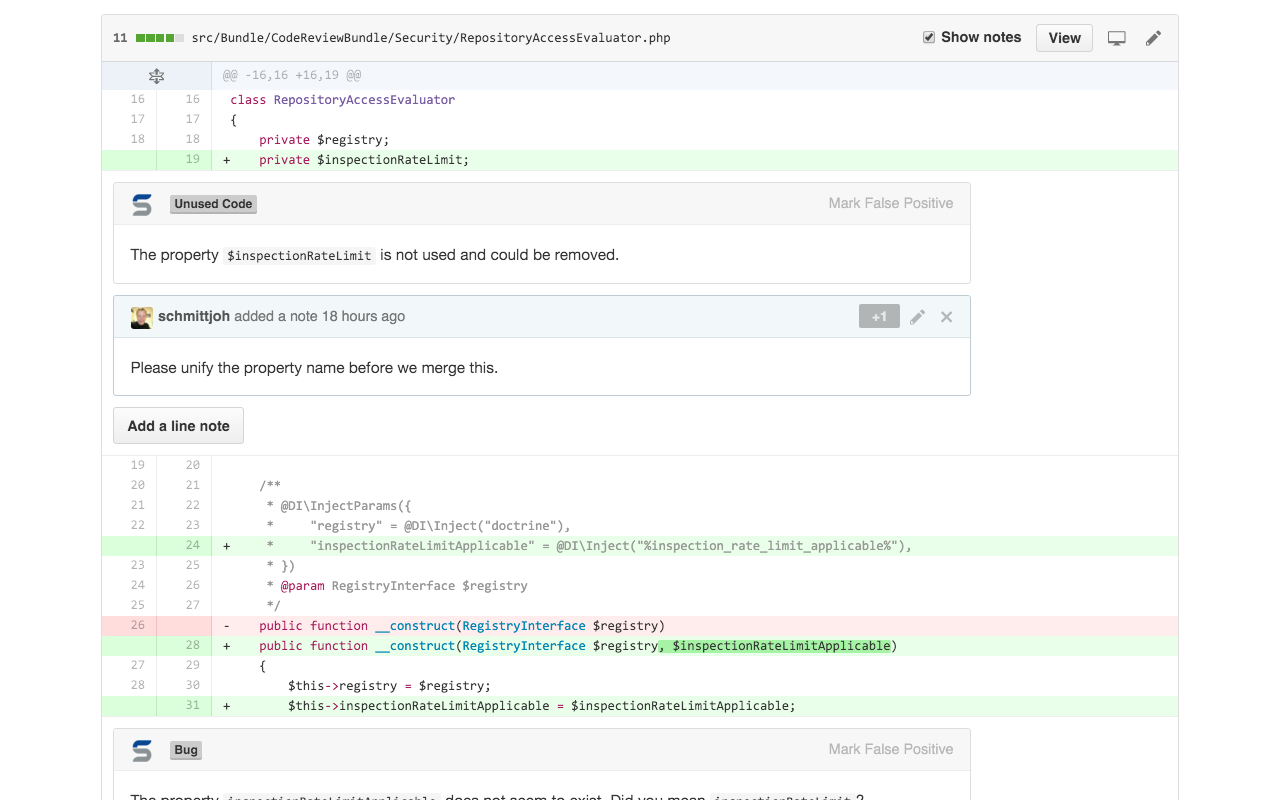Image resolution: width=1280 pixels, height=800 pixels.
Task: Open the schmittjoh user link
Action: (194, 316)
